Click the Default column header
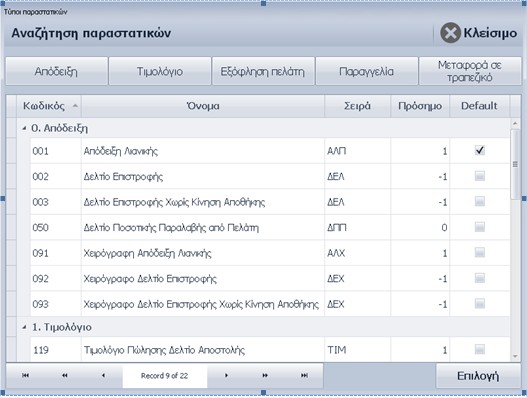 (x=479, y=106)
